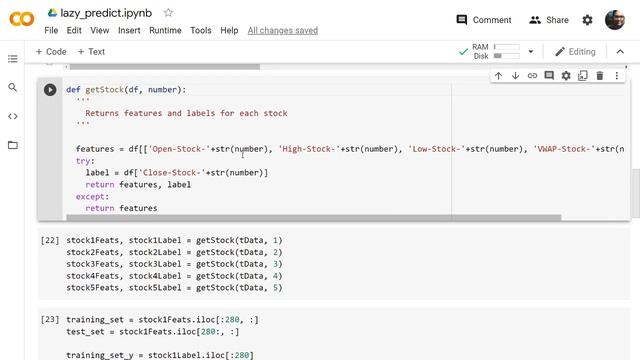Open the user account avatar
The height and width of the screenshot is (360, 640).
615,20
